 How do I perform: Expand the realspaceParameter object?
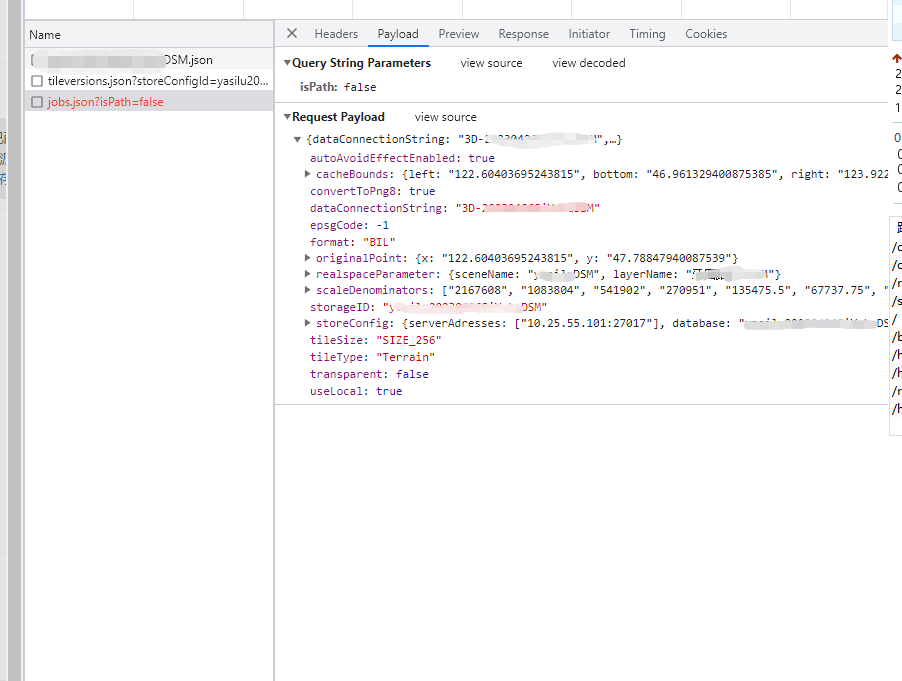[307, 274]
